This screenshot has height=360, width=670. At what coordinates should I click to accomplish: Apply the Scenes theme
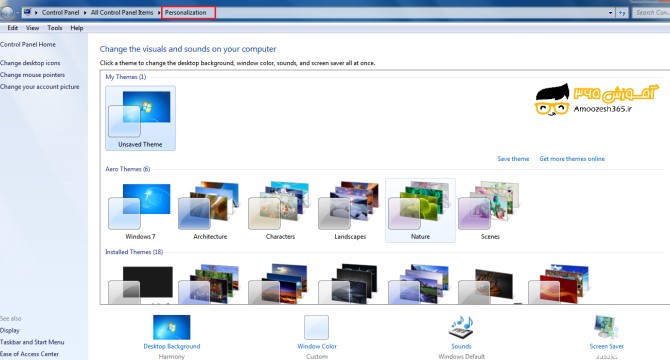[490, 211]
